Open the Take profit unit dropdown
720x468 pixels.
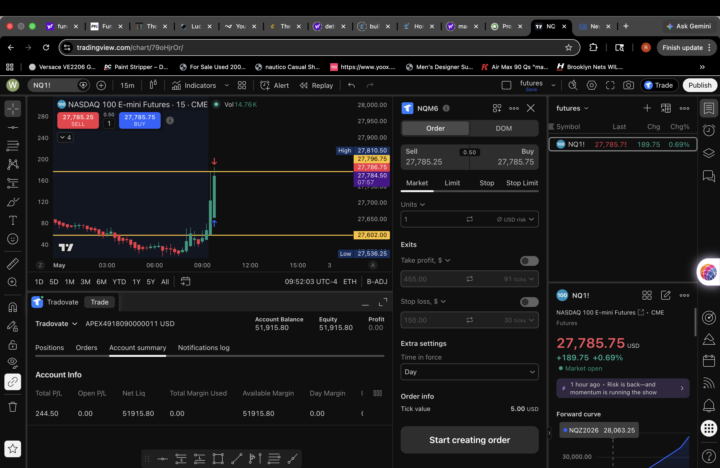click(x=425, y=260)
